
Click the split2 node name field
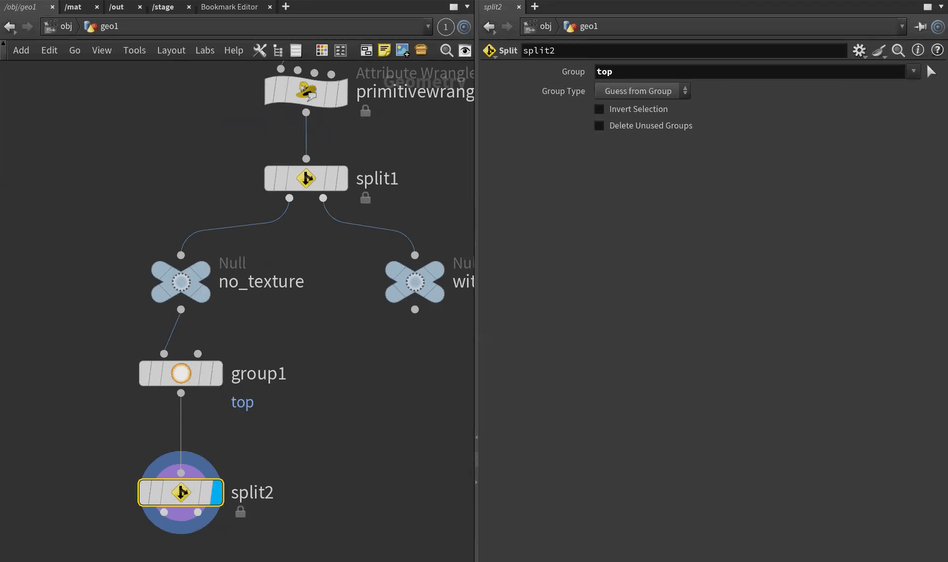point(683,50)
